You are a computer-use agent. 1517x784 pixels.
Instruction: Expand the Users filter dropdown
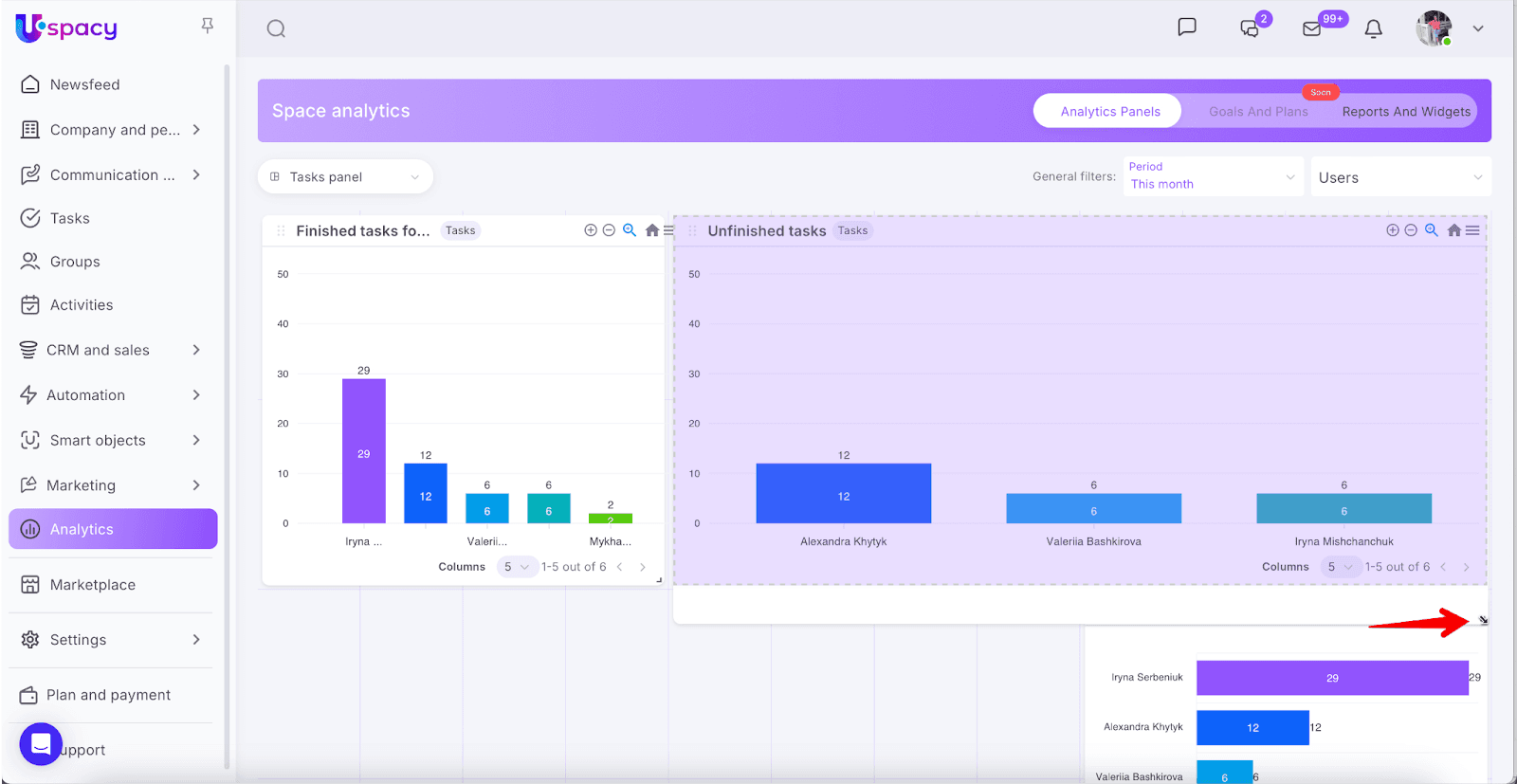[1399, 177]
